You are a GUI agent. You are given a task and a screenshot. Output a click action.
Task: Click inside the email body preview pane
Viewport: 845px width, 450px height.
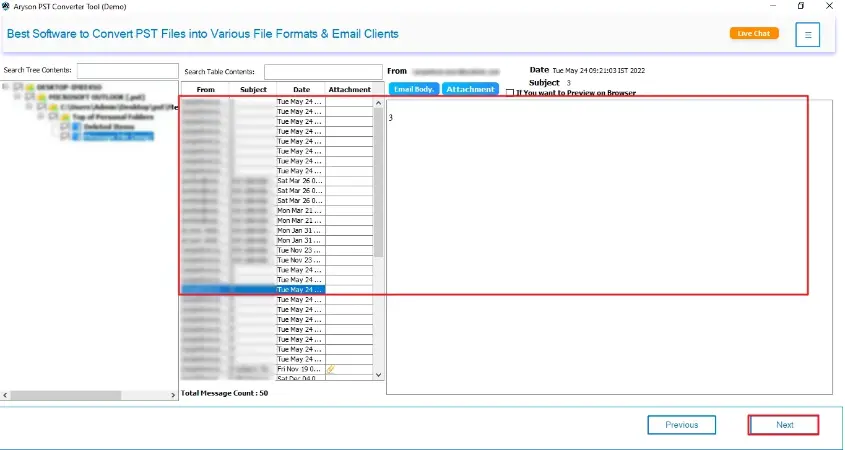[609, 247]
